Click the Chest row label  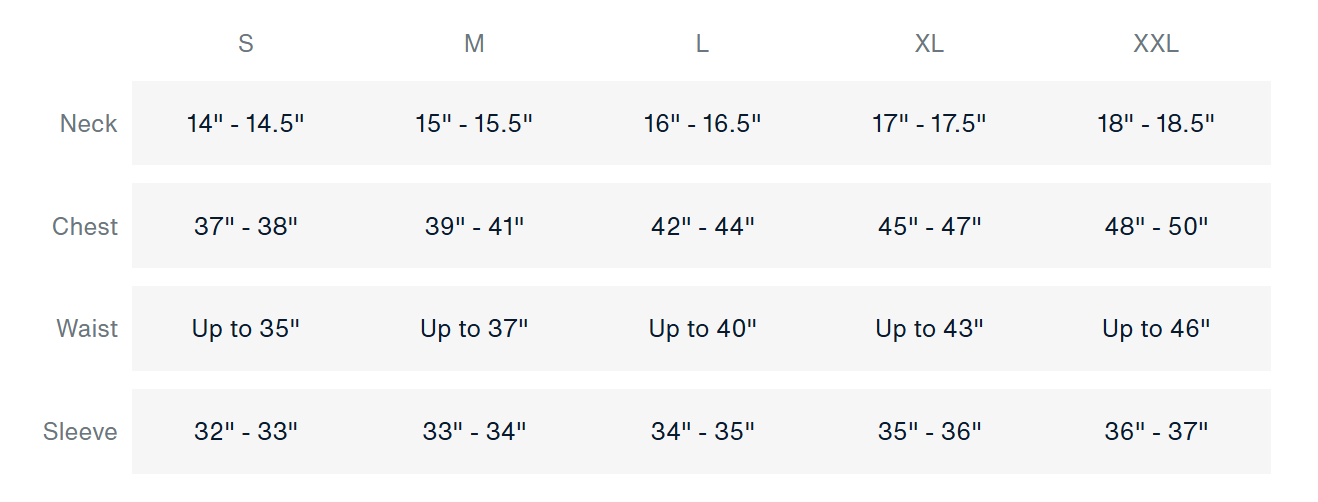point(85,227)
